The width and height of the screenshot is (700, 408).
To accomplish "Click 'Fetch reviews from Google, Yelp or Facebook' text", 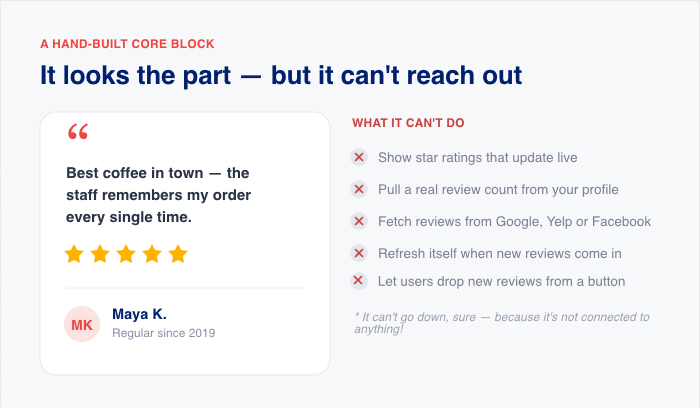I will (514, 221).
